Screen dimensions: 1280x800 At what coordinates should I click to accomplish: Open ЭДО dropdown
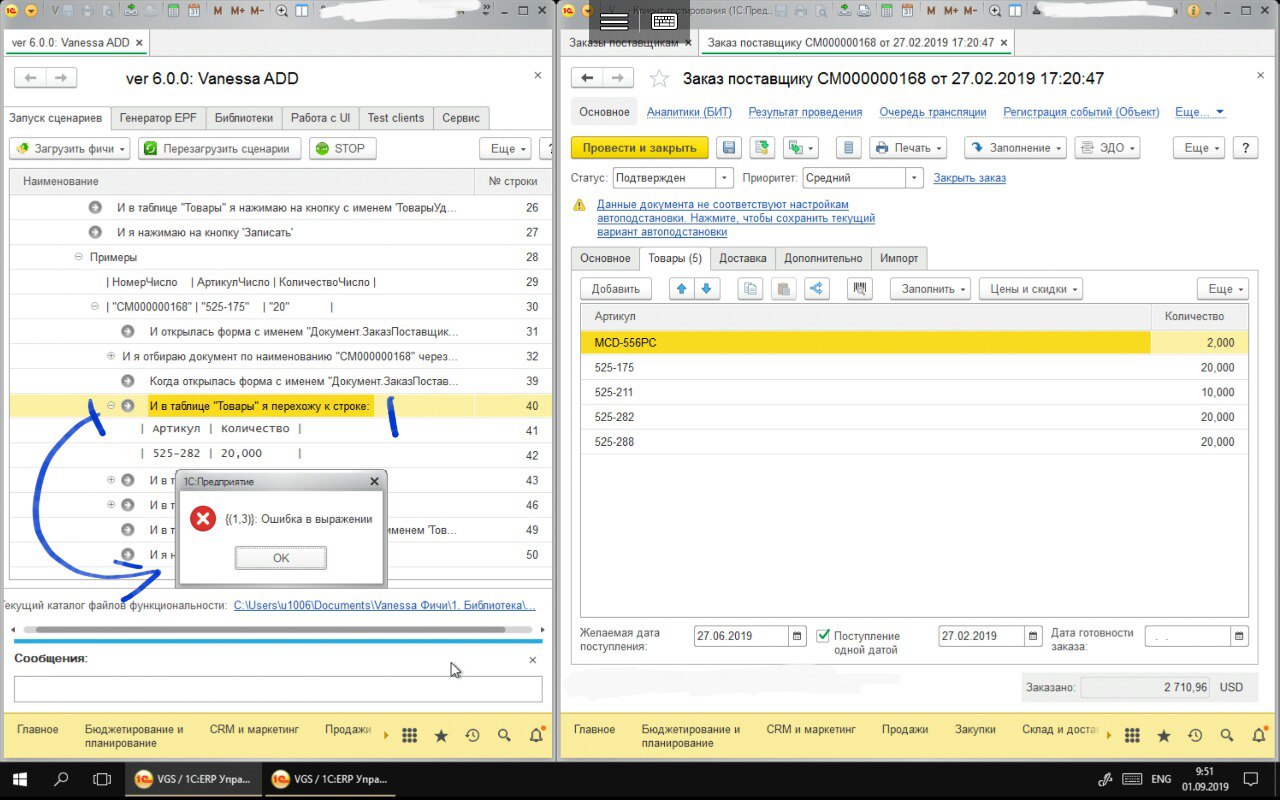(x=1107, y=148)
